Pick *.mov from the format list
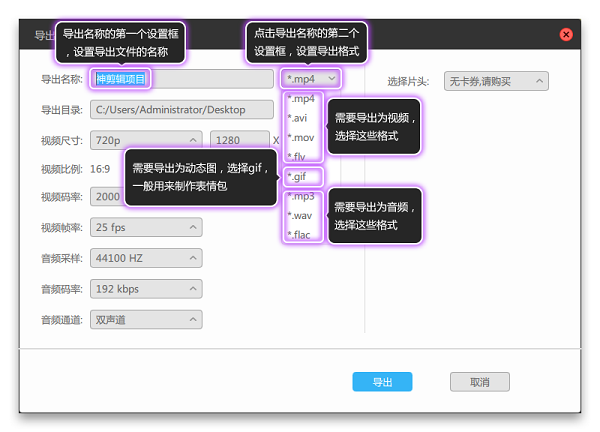600x432 pixels. click(301, 137)
